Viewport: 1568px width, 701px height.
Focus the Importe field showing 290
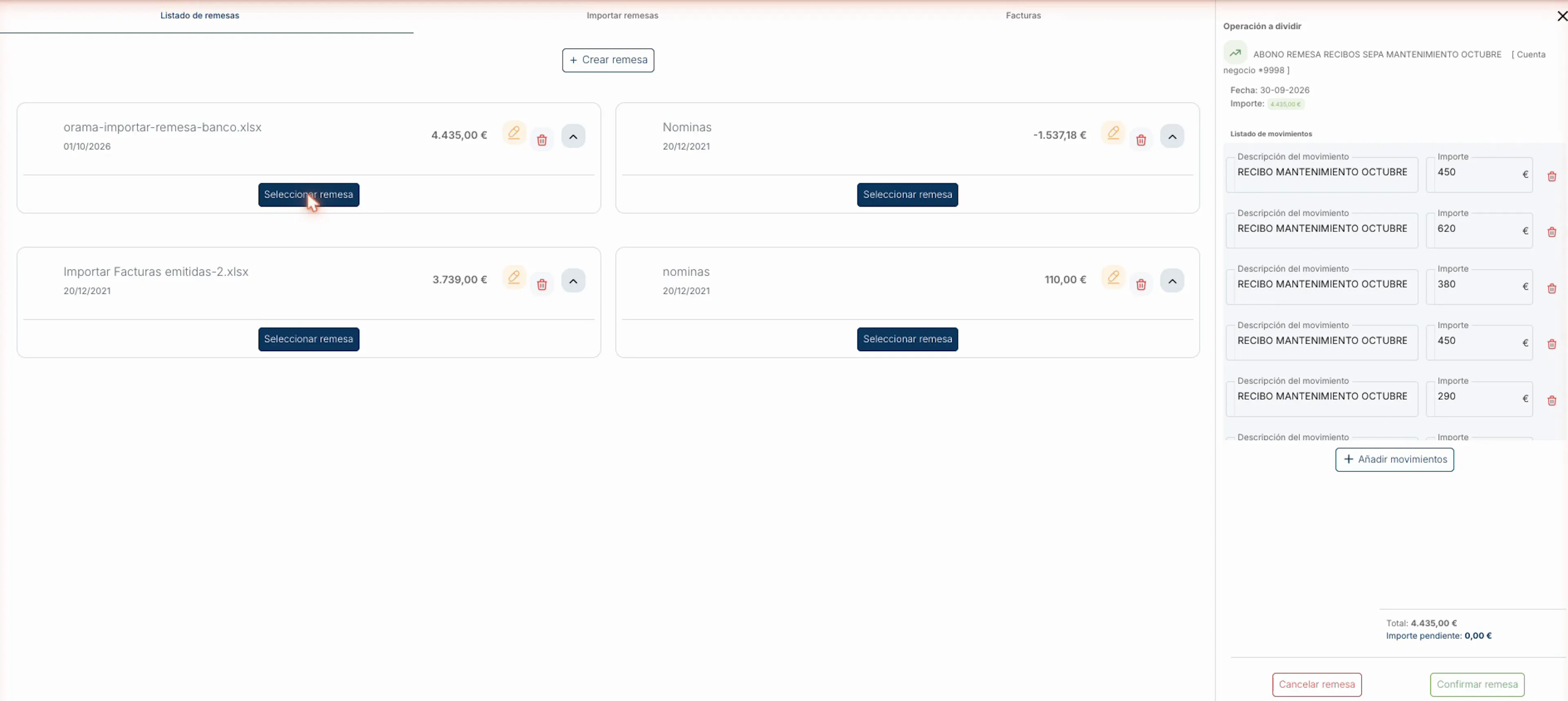pyautogui.click(x=1479, y=398)
